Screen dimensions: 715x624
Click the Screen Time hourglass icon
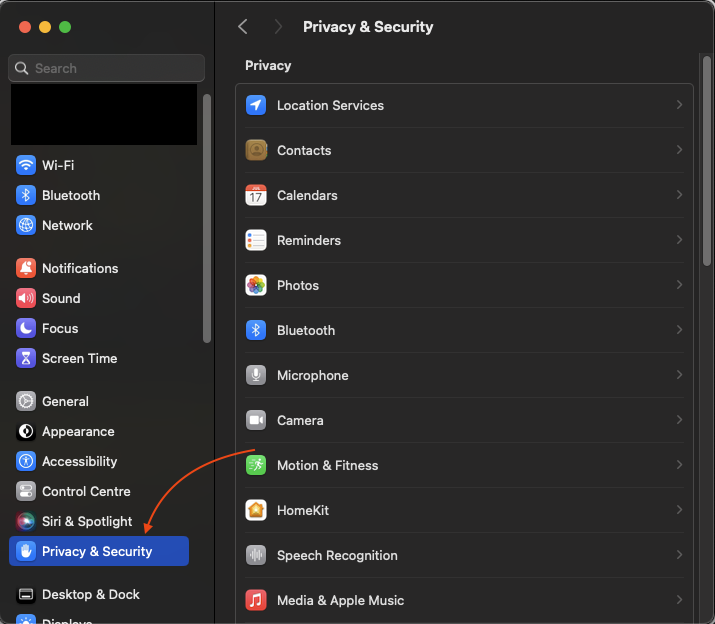26,359
